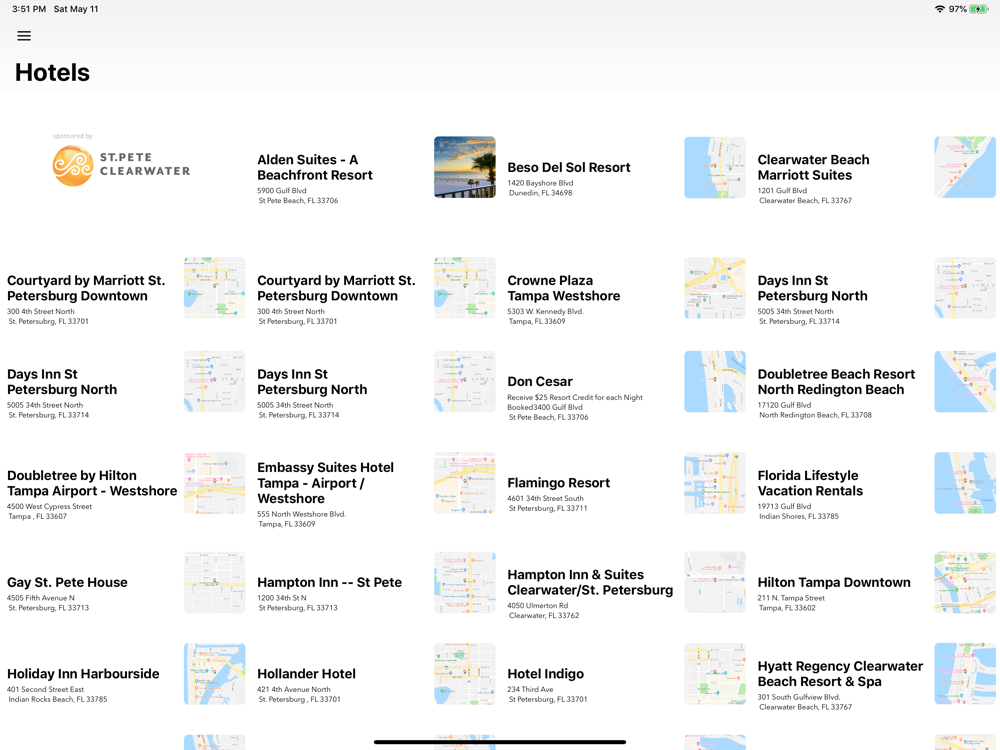Select Hyatt Regency Clearwater Beach Resort & Spa title
This screenshot has height=750, width=1000.
point(840,673)
